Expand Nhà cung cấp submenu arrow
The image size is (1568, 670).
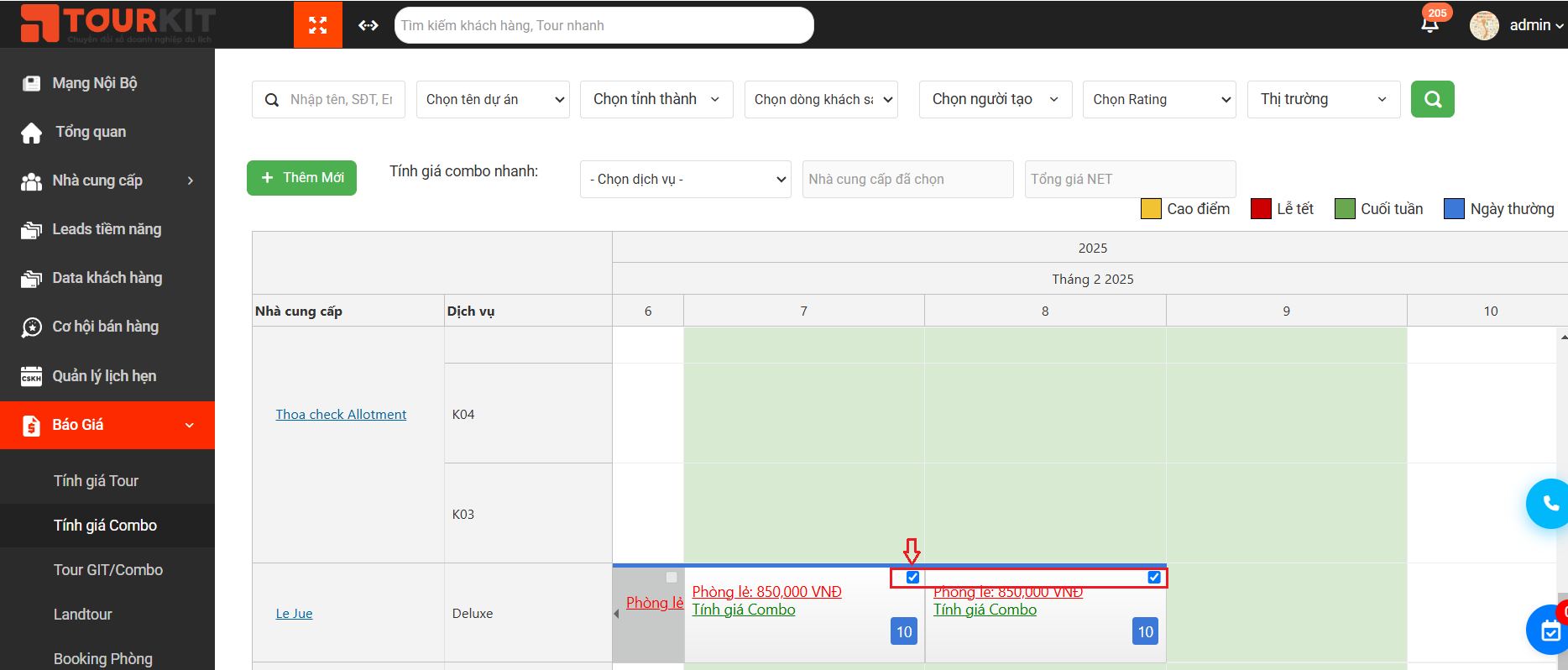point(191,181)
